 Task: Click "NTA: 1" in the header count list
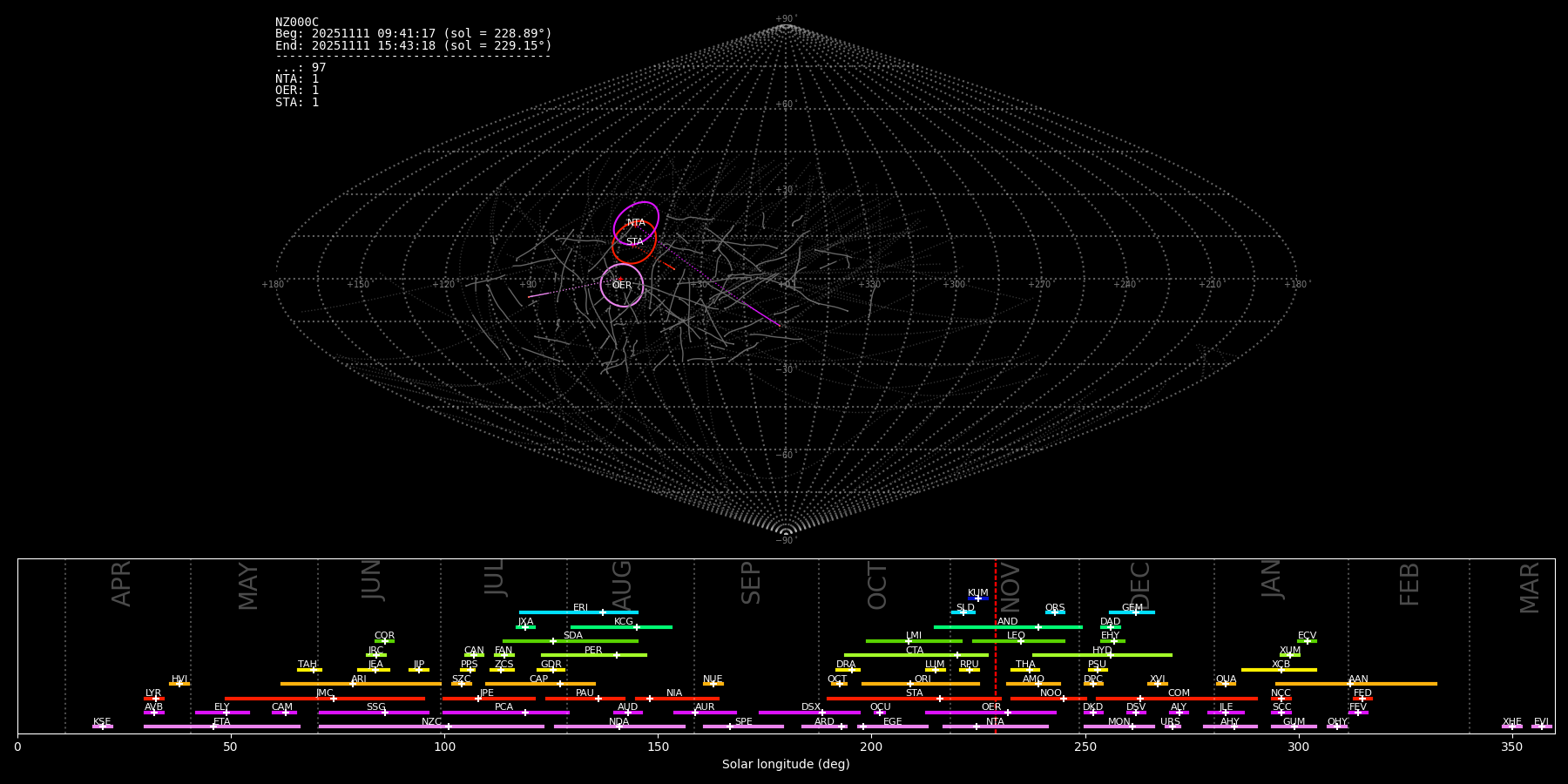(297, 79)
